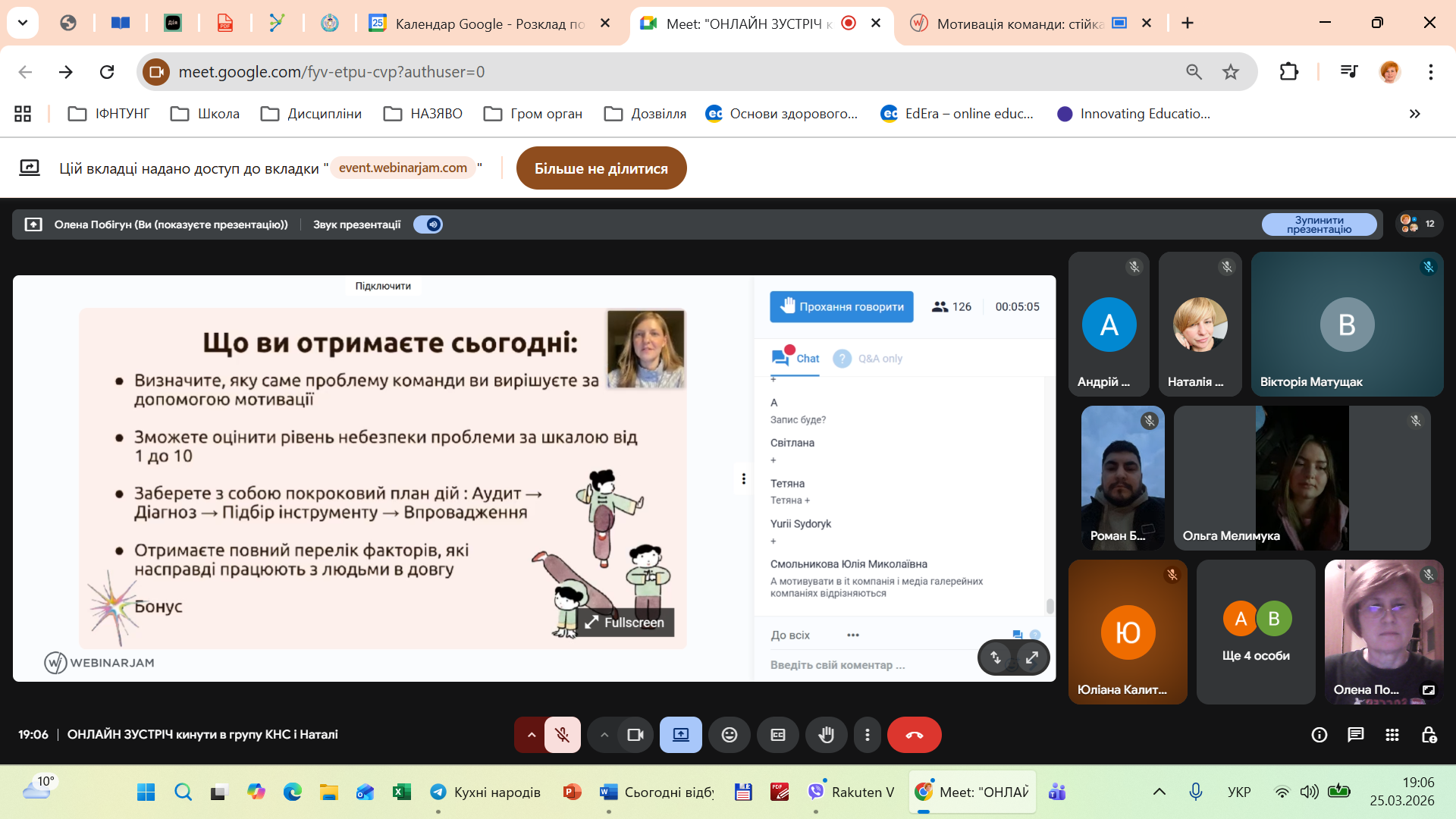Screen dimensions: 1456x819
Task: Click the webinar chat scrollbar thumb
Action: 1050,605
